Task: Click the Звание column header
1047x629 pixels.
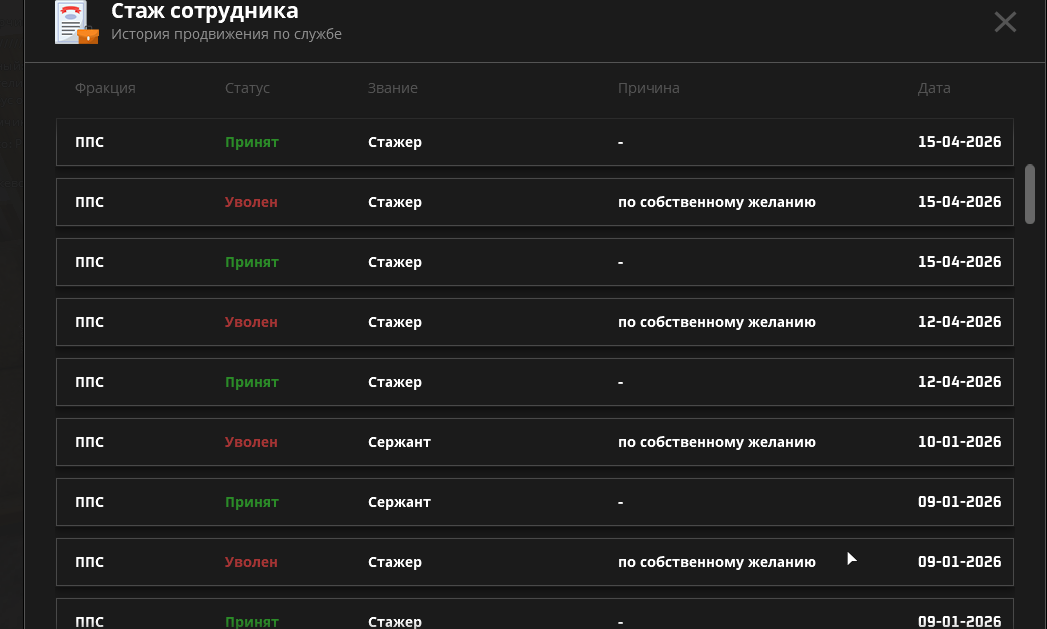Action: tap(392, 88)
